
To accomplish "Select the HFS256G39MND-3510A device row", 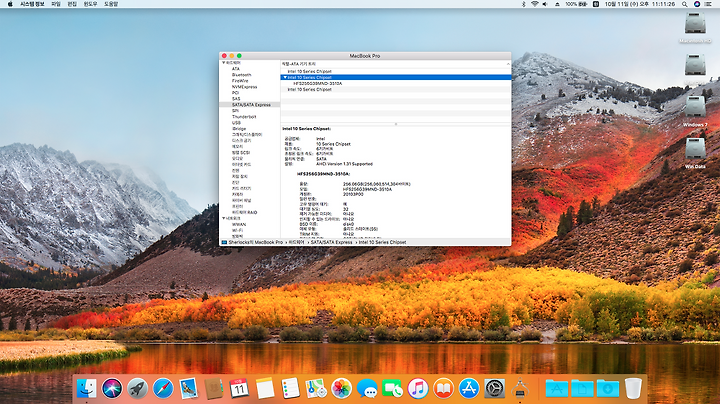I will coord(396,84).
